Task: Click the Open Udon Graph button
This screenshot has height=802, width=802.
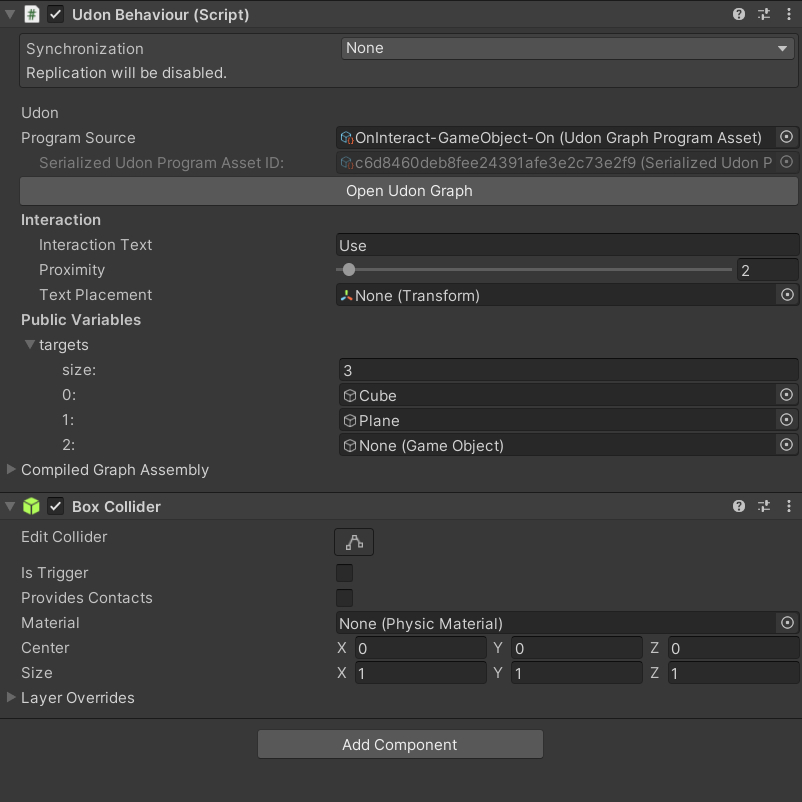Action: point(409,191)
